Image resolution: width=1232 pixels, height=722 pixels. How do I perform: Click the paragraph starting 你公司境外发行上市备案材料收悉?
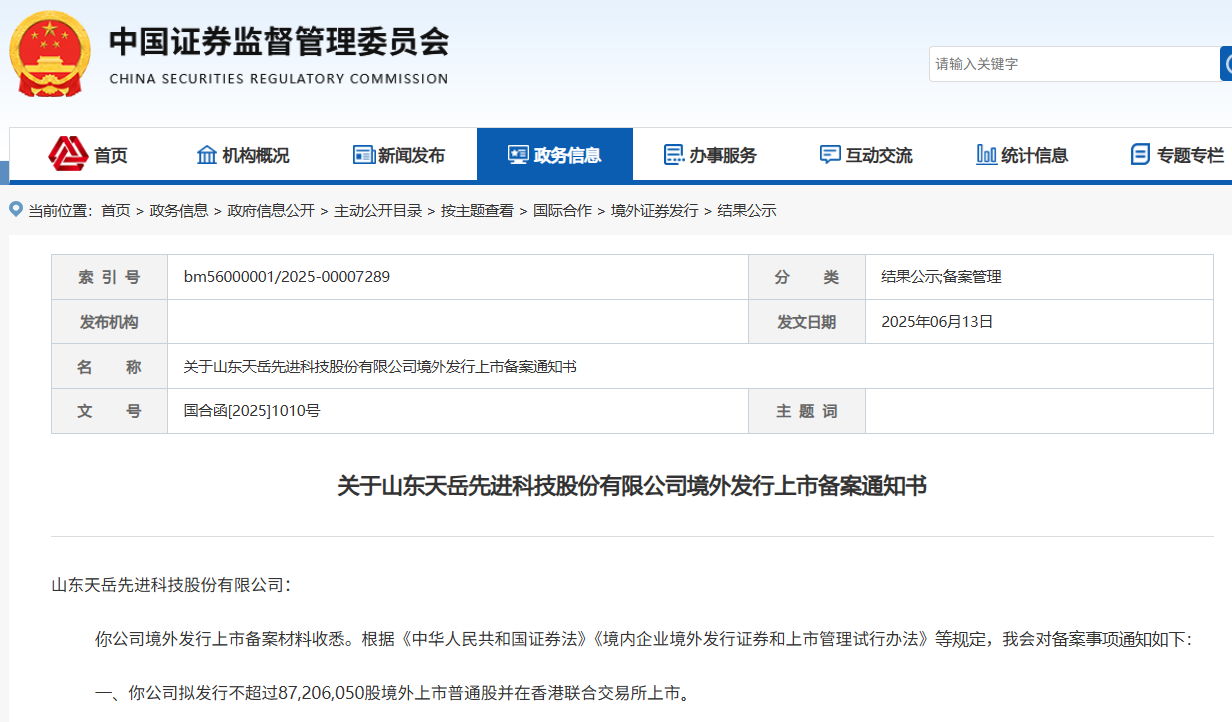tap(643, 639)
